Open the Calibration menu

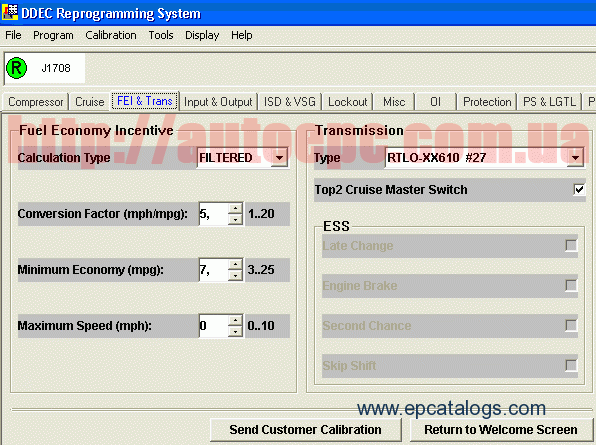tap(111, 35)
